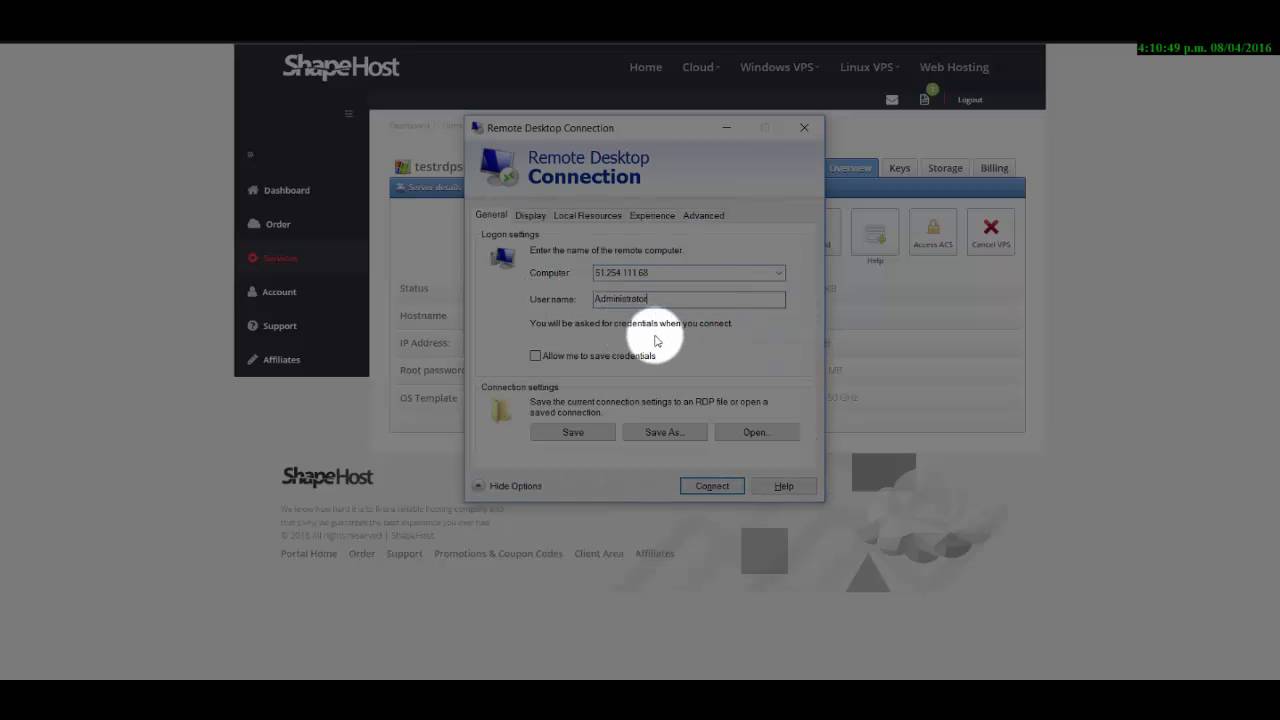Select the General tab
Image resolution: width=1280 pixels, height=720 pixels.
491,215
